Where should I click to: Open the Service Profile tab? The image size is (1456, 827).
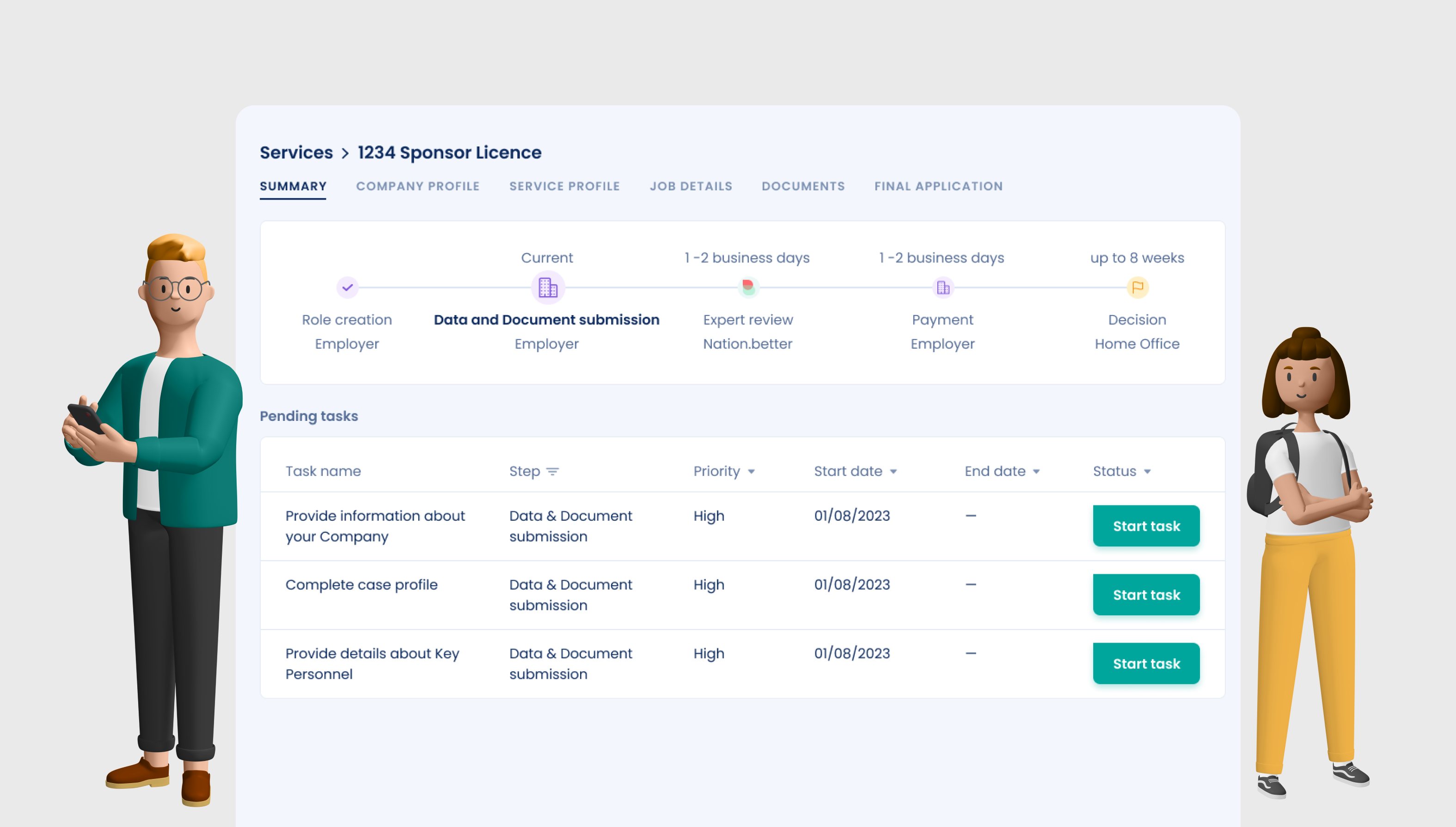click(564, 186)
